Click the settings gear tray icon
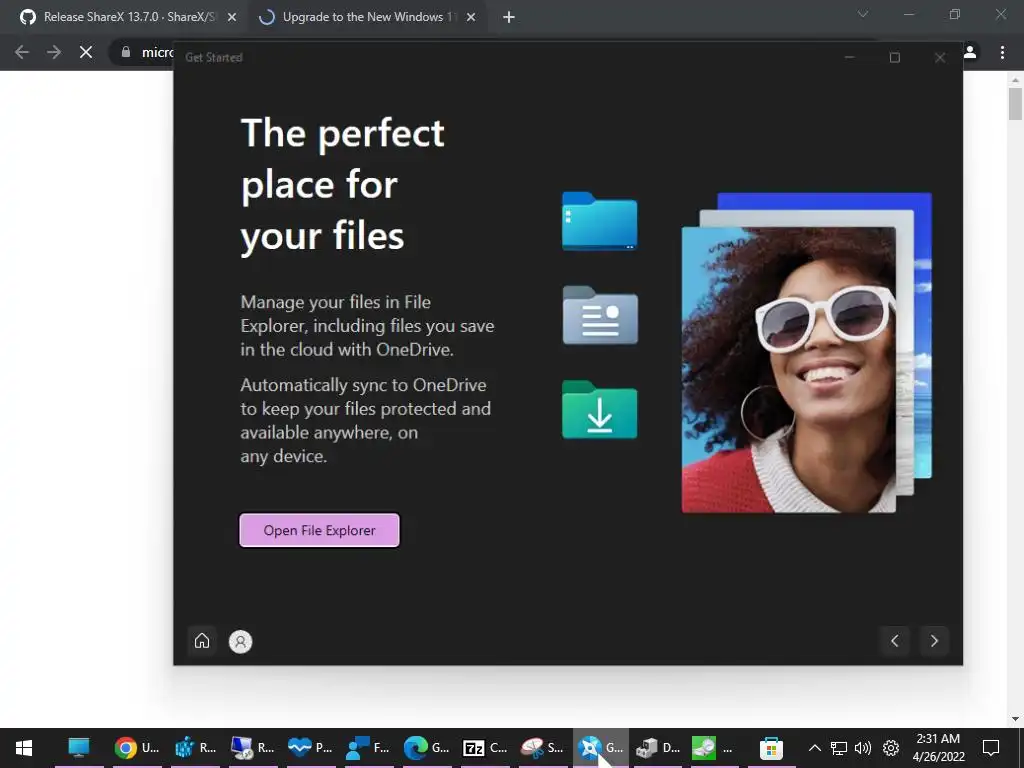 tap(891, 748)
